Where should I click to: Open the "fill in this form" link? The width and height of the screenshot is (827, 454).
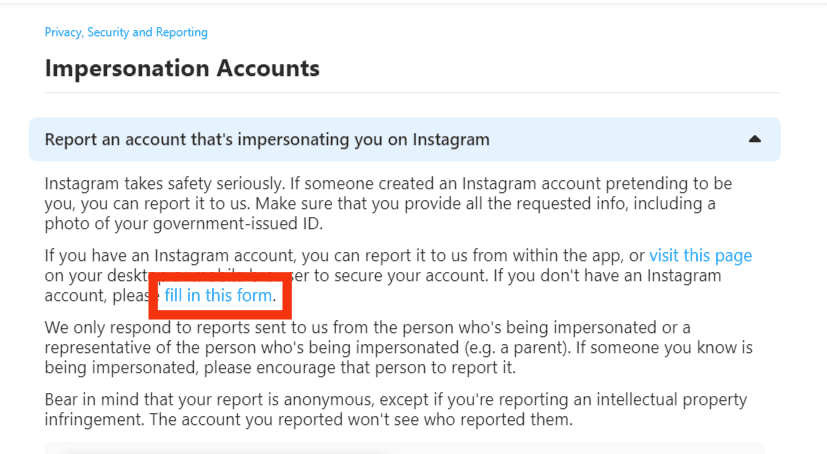coord(218,295)
